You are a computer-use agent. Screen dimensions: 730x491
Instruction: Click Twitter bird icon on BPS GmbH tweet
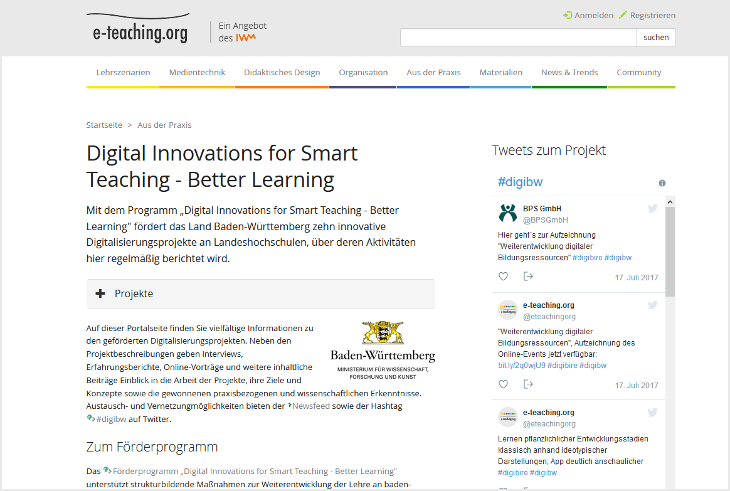tap(652, 208)
